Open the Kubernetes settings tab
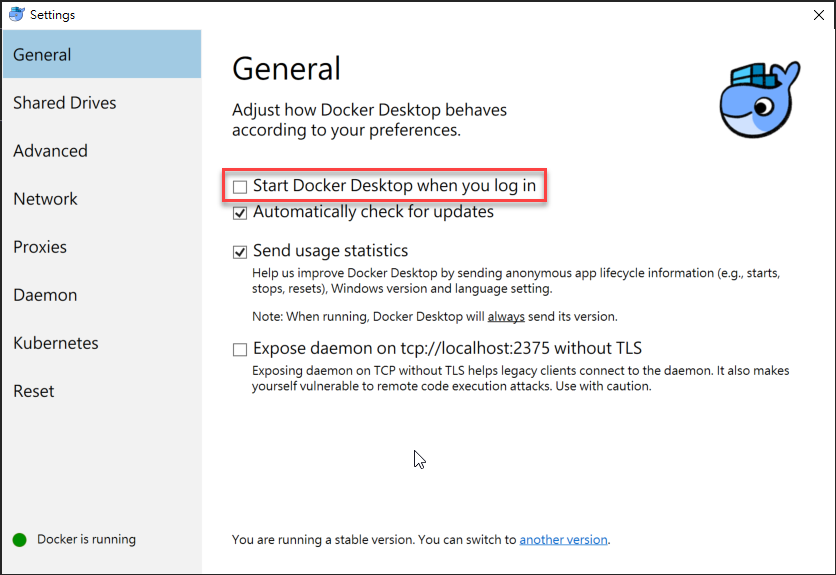Image resolution: width=836 pixels, height=575 pixels. [102, 342]
